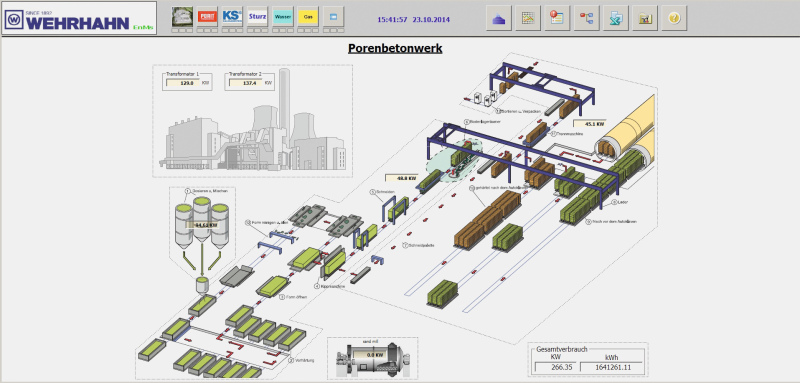Image resolution: width=800 pixels, height=383 pixels.
Task: Click the sand mill power reading
Action: (367, 354)
